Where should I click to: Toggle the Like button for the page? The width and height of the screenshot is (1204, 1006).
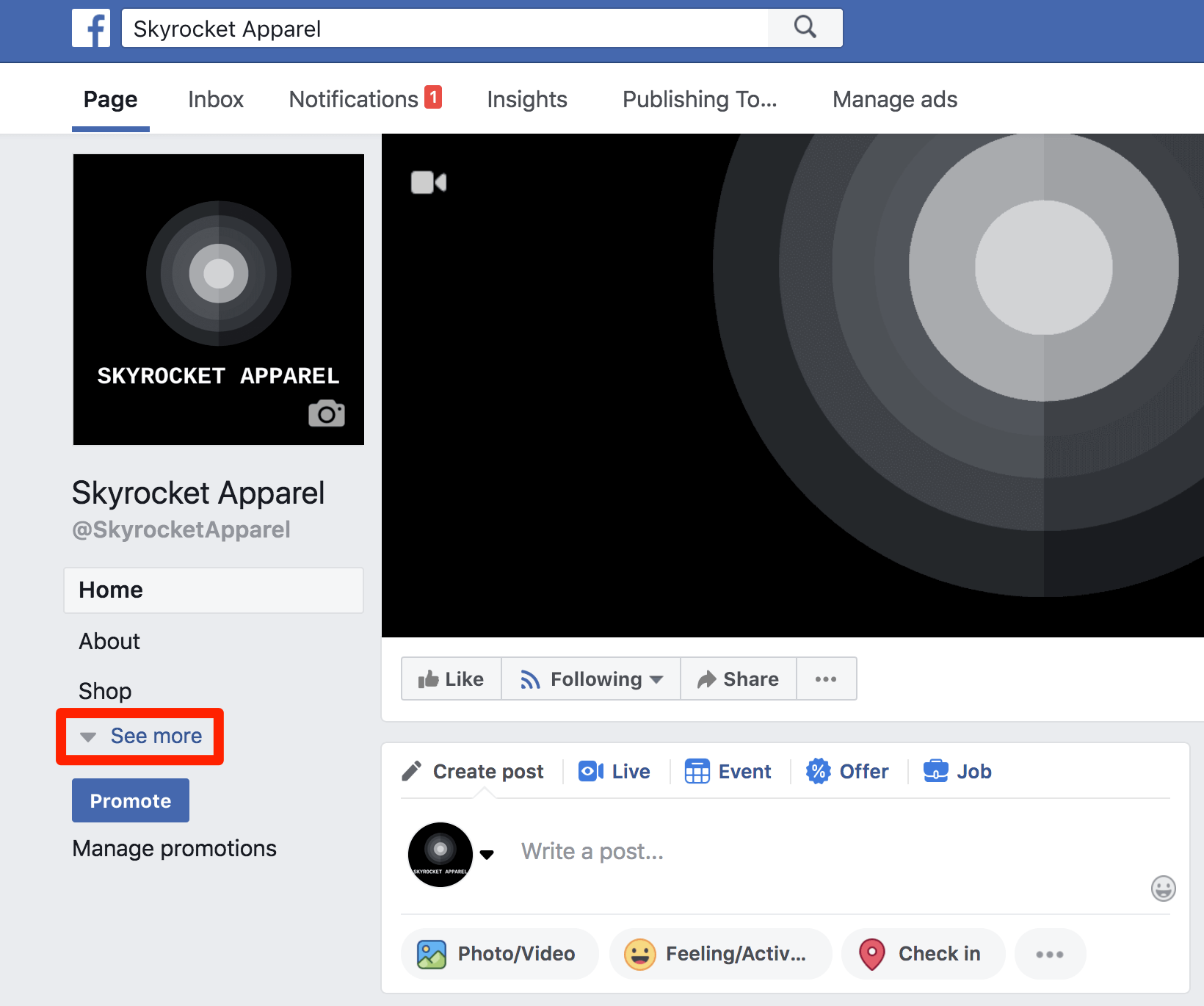451,678
